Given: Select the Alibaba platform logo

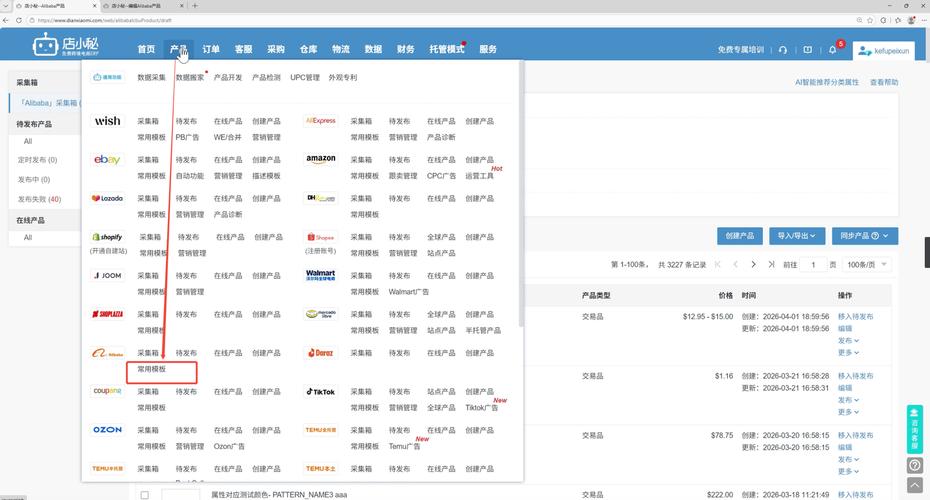Looking at the screenshot, I should (x=107, y=353).
